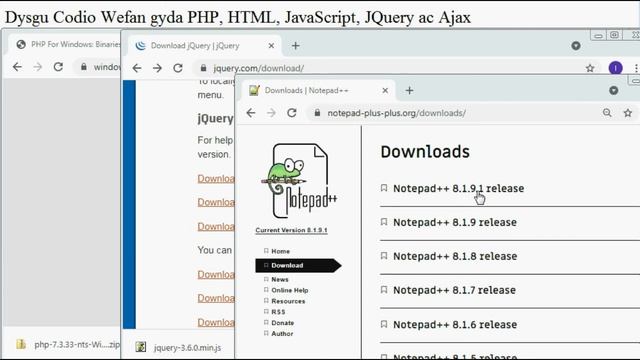The height and width of the screenshot is (360, 640).
Task: Open Notepad++ 8.1.9 release link
Action: pos(455,222)
